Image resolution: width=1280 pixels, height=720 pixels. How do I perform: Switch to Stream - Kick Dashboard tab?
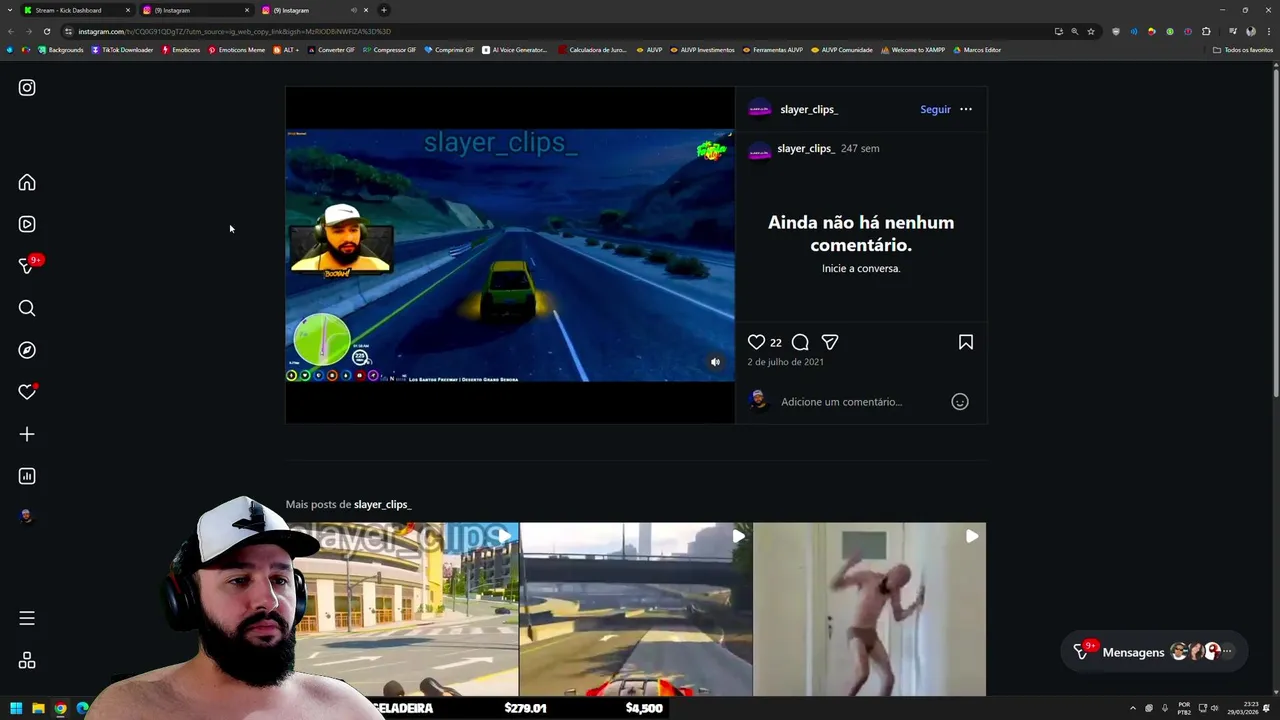[78, 10]
